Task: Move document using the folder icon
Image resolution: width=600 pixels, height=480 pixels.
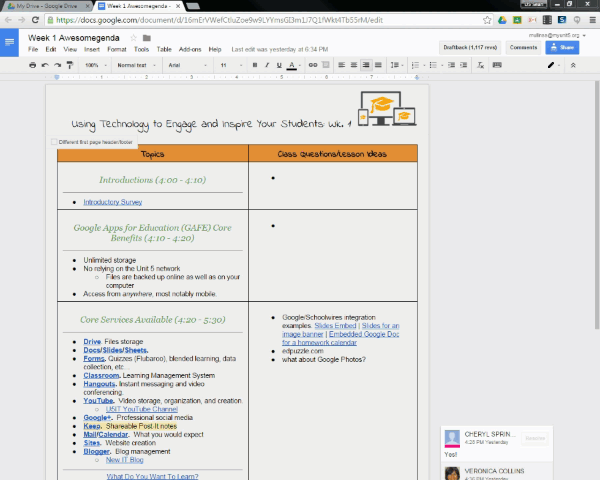Action: coord(147,38)
